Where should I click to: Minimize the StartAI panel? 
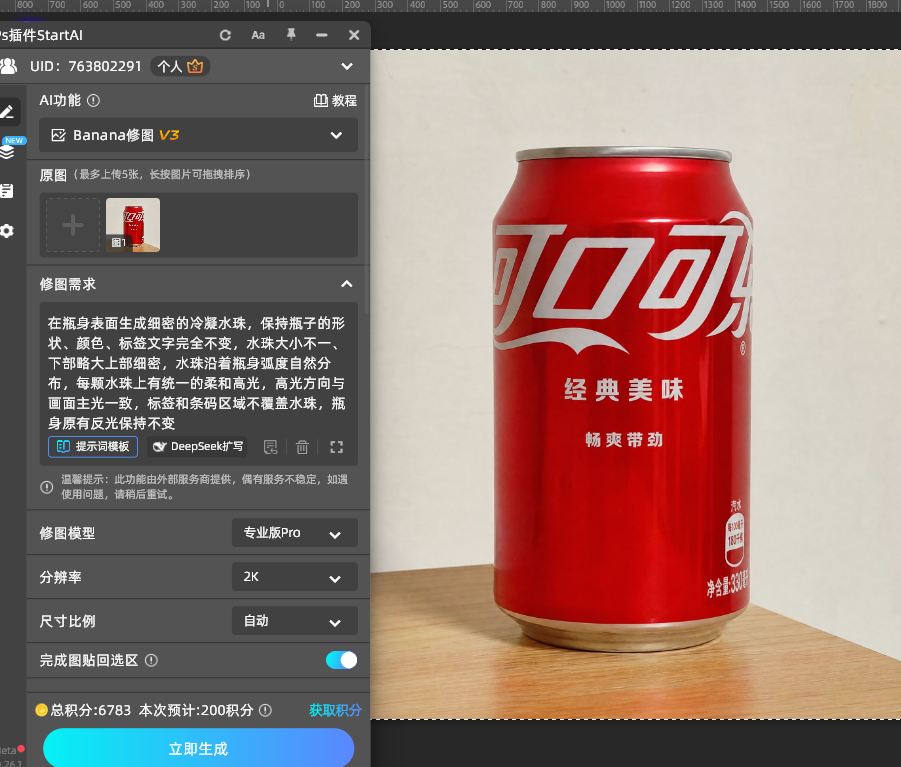[322, 35]
